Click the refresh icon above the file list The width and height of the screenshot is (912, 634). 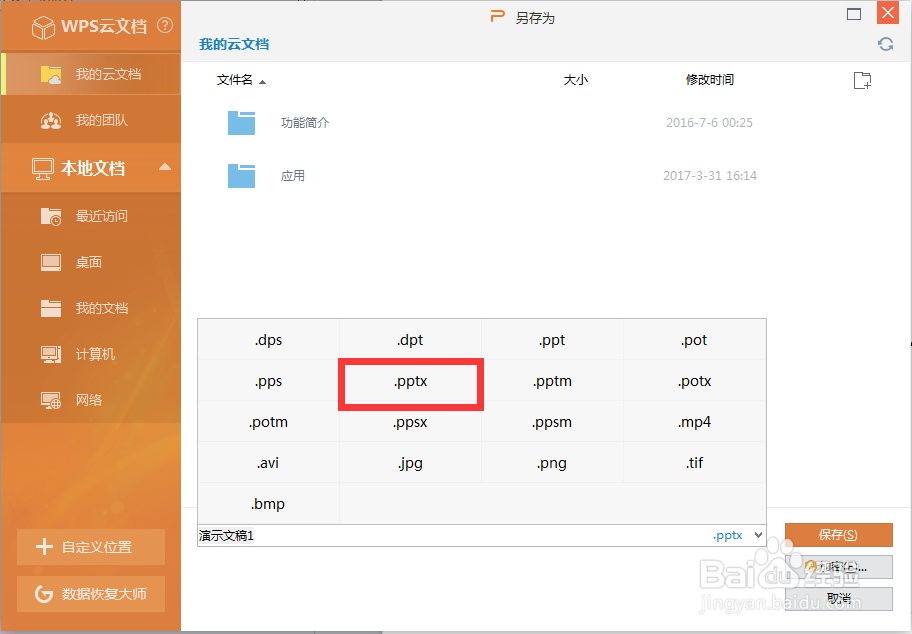tap(884, 44)
